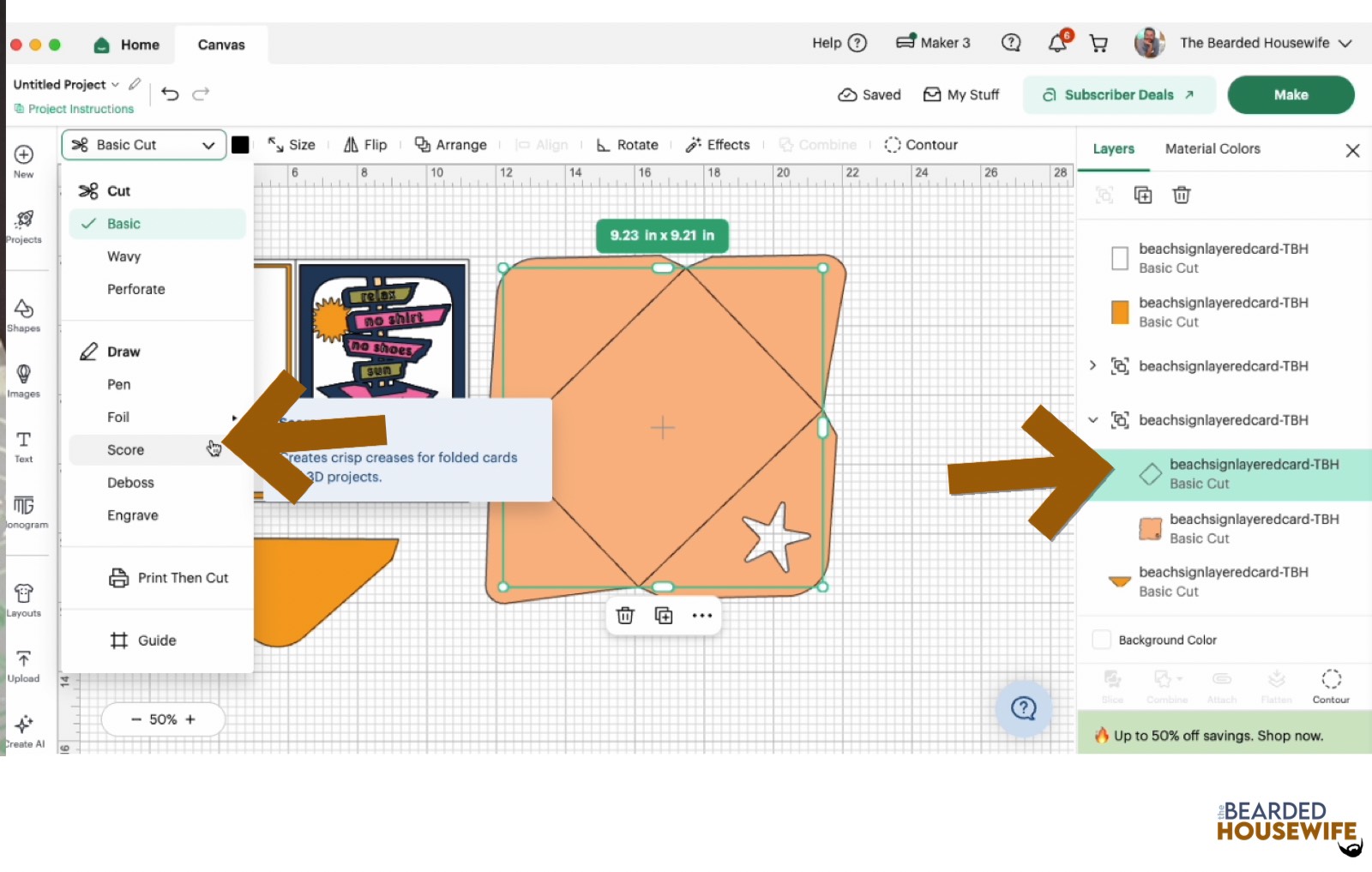Delete layer using Layers panel trash icon
1372x872 pixels.
point(1182,195)
